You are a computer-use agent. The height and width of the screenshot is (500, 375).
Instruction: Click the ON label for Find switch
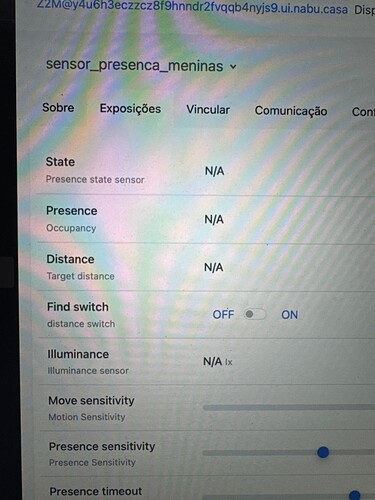point(289,315)
